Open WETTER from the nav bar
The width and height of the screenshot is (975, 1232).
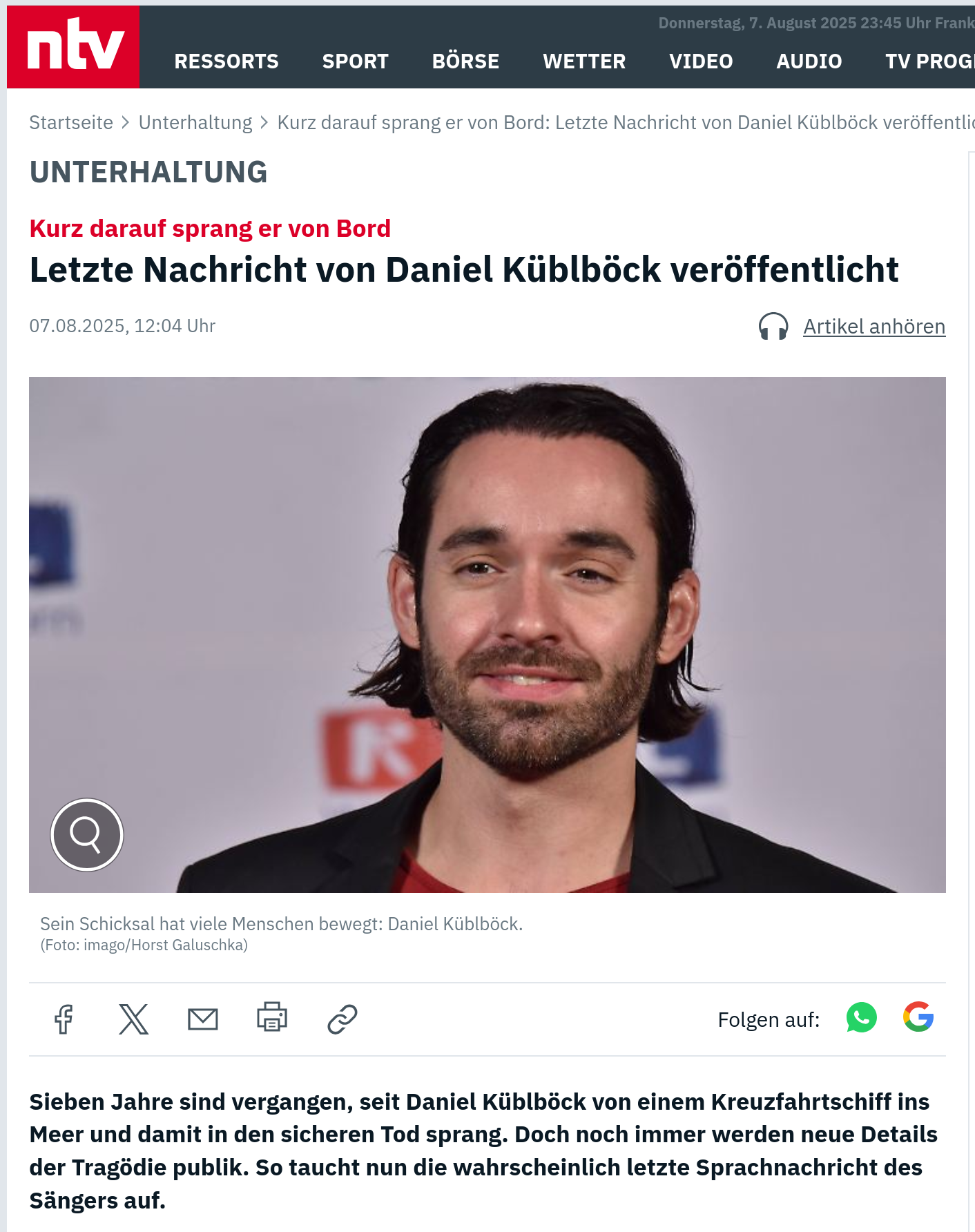[584, 61]
